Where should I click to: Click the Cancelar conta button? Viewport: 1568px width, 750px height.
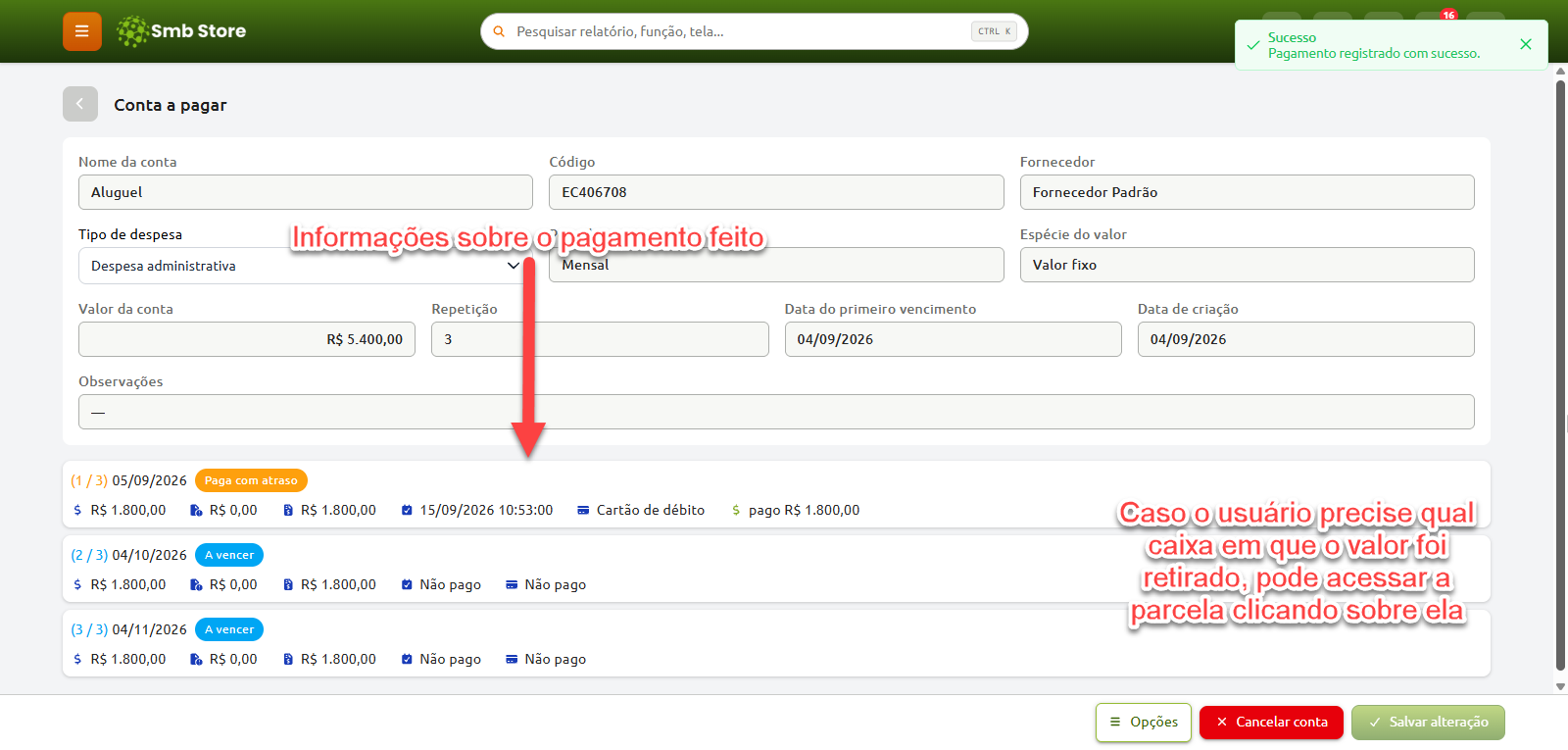[x=1272, y=723]
